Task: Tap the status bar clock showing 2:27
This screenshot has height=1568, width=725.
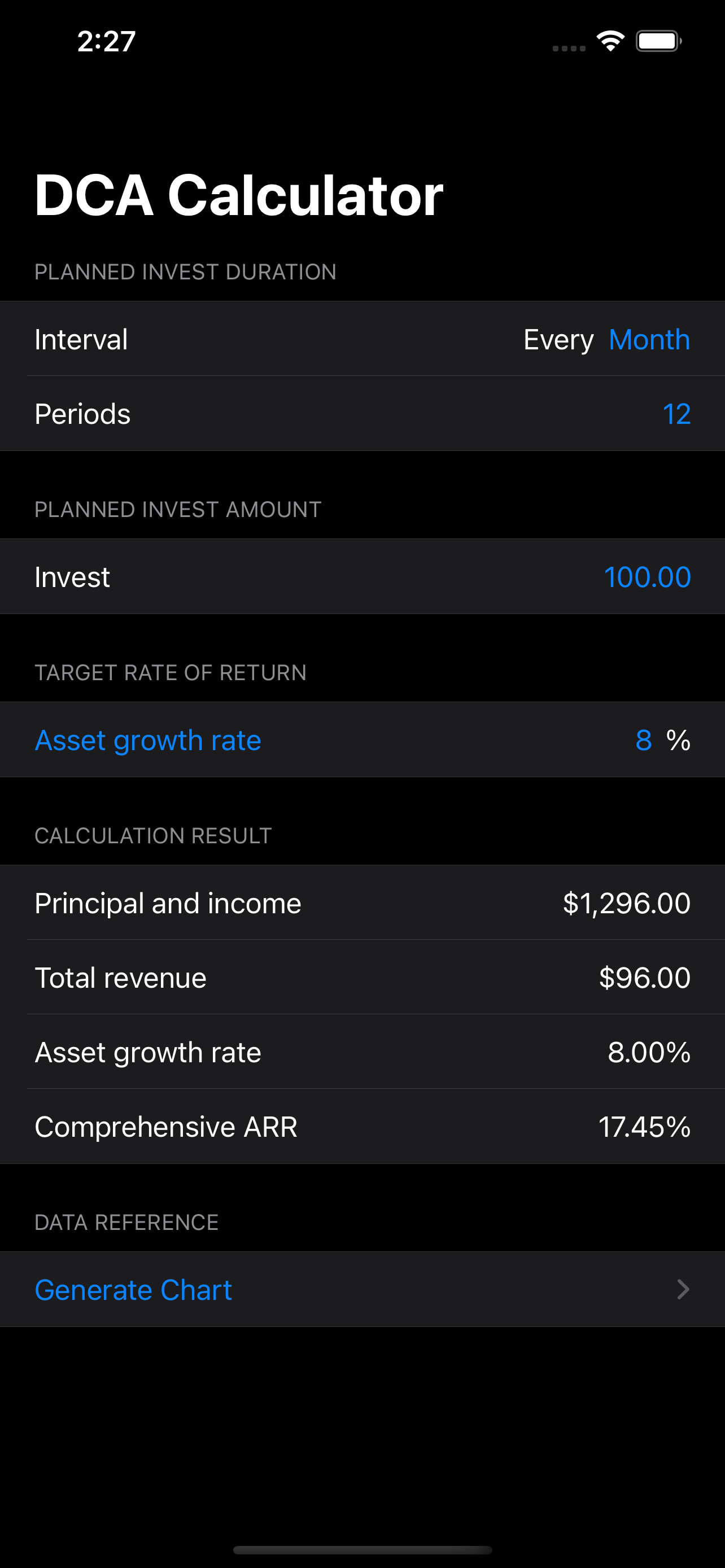Action: pyautogui.click(x=107, y=41)
